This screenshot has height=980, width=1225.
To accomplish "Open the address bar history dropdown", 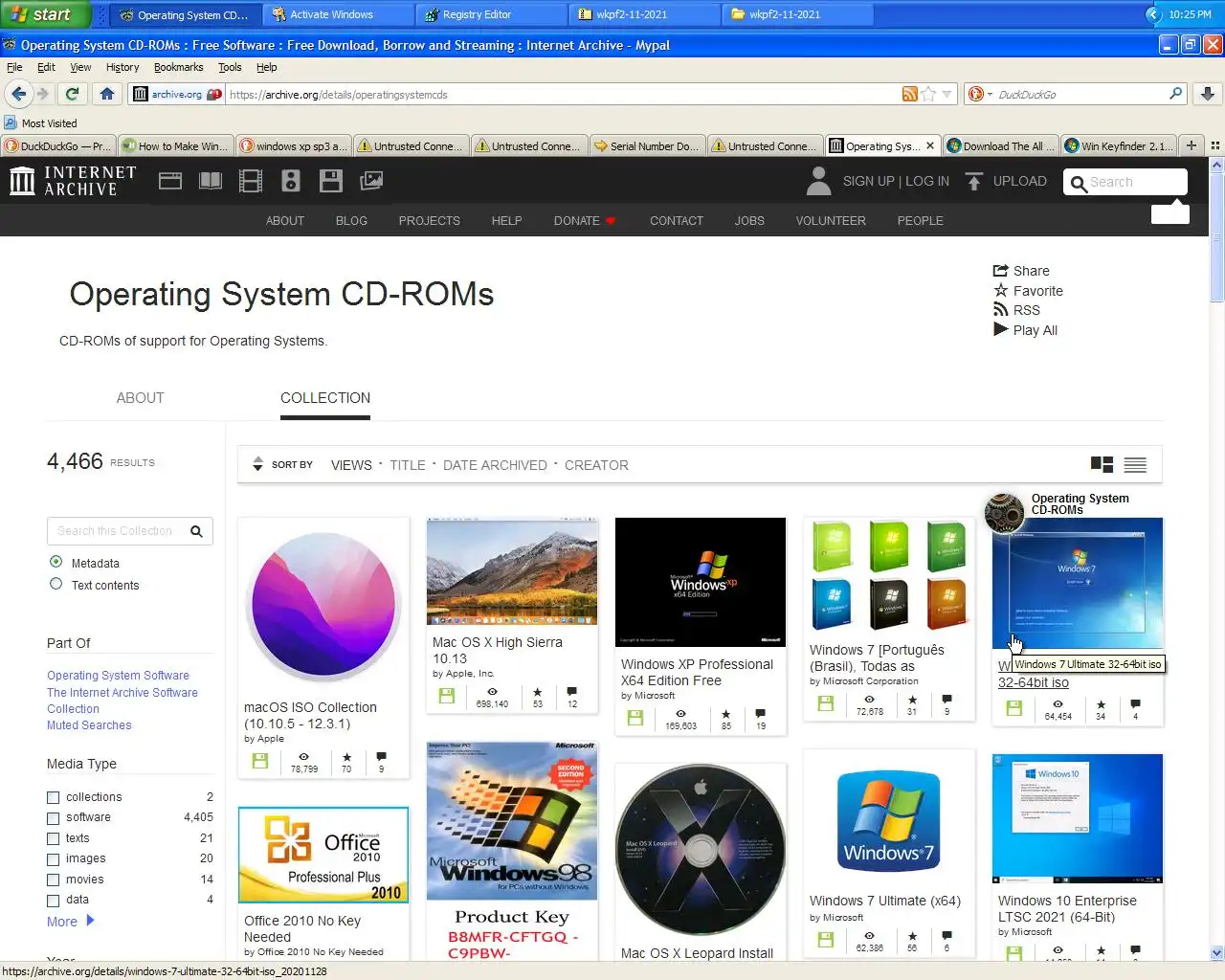I will pyautogui.click(x=947, y=94).
